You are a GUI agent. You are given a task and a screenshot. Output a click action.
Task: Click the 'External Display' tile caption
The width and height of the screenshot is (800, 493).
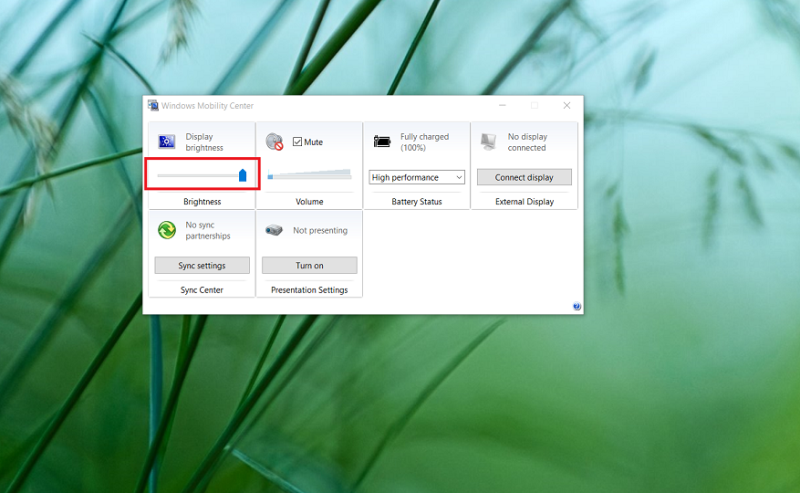pos(524,202)
